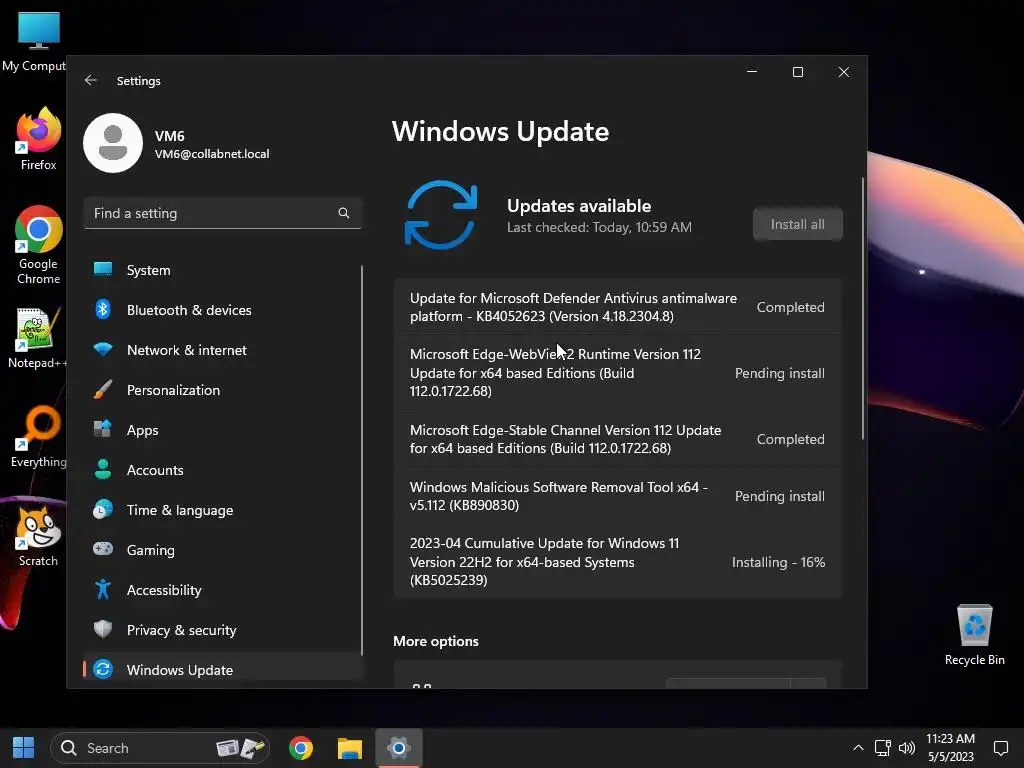Image resolution: width=1024 pixels, height=768 pixels.
Task: Click the Install all button
Action: click(797, 224)
